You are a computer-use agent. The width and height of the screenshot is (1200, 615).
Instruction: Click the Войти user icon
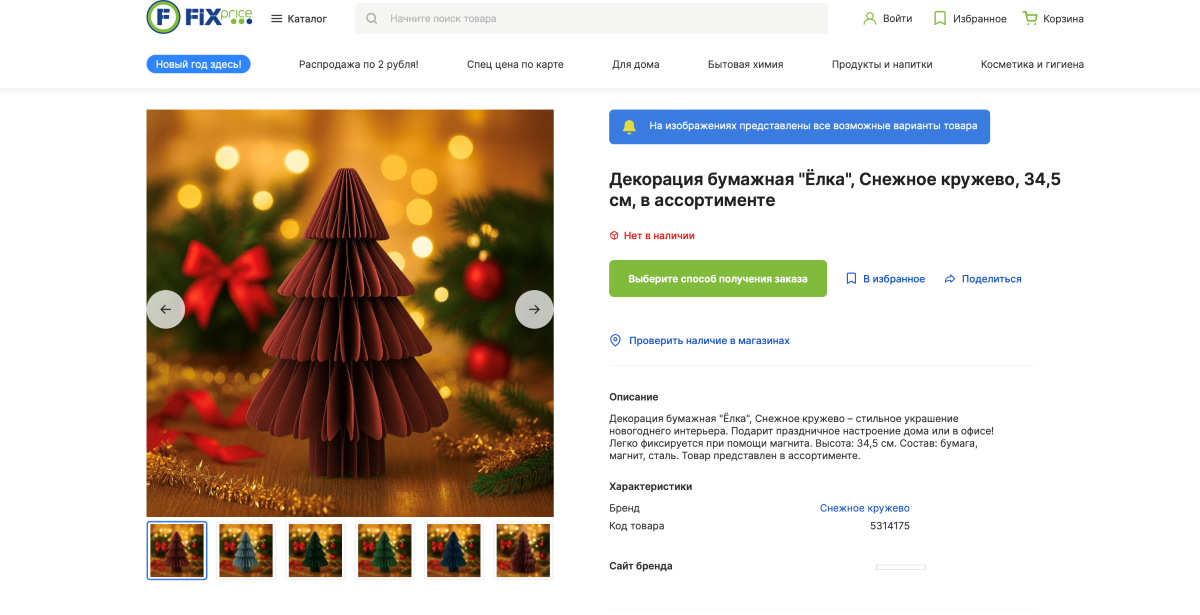point(870,19)
